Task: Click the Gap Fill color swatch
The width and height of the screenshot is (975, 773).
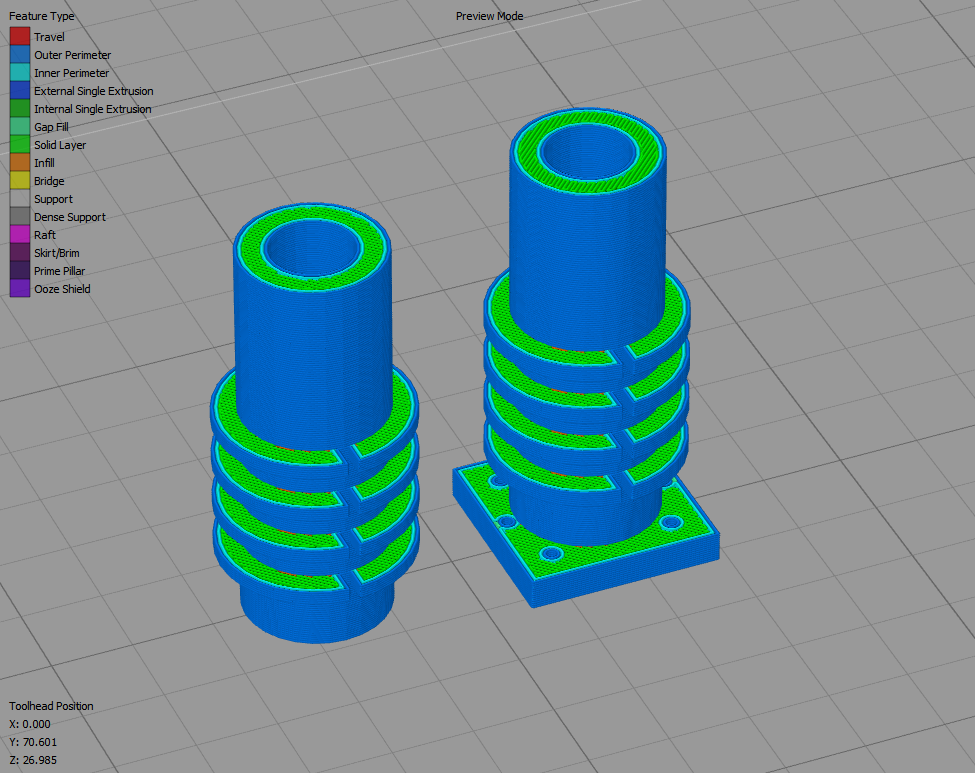Action: click(x=20, y=127)
